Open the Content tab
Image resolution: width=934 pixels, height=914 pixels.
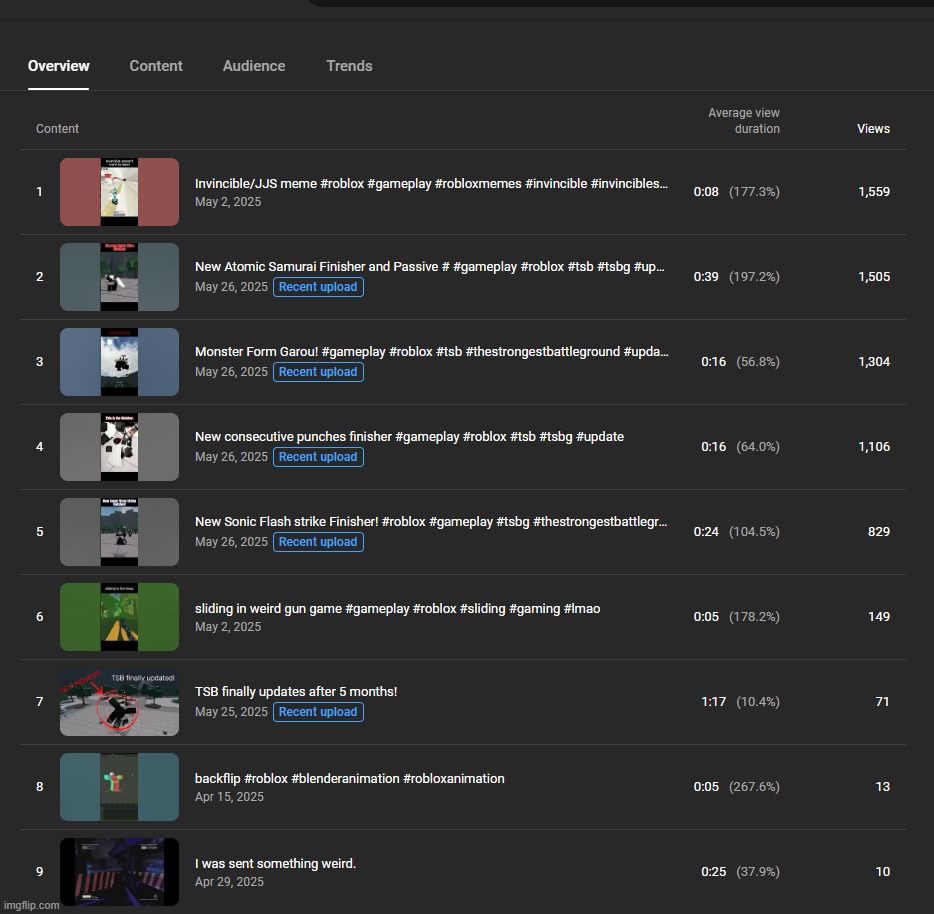[156, 66]
